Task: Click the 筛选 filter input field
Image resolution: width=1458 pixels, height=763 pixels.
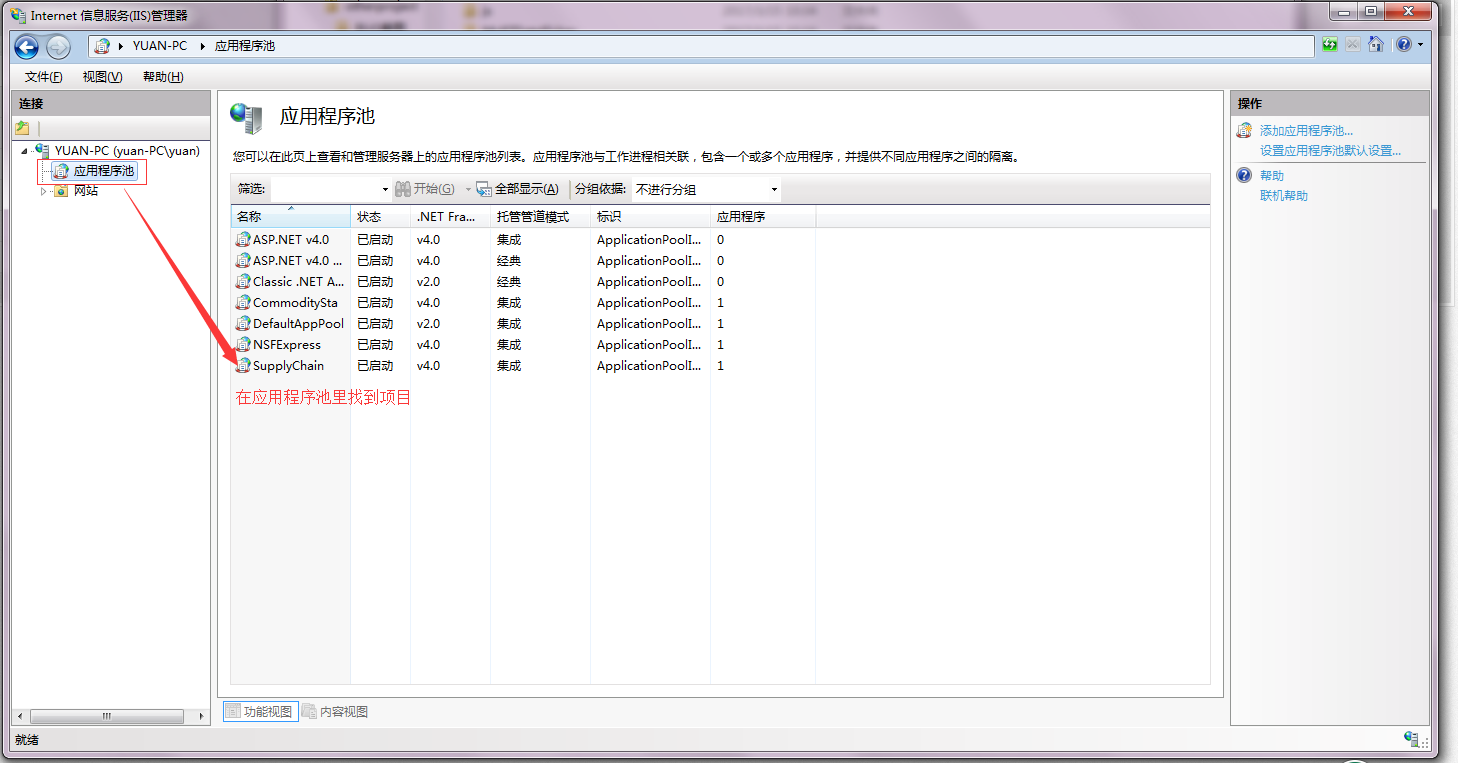Action: [x=325, y=189]
